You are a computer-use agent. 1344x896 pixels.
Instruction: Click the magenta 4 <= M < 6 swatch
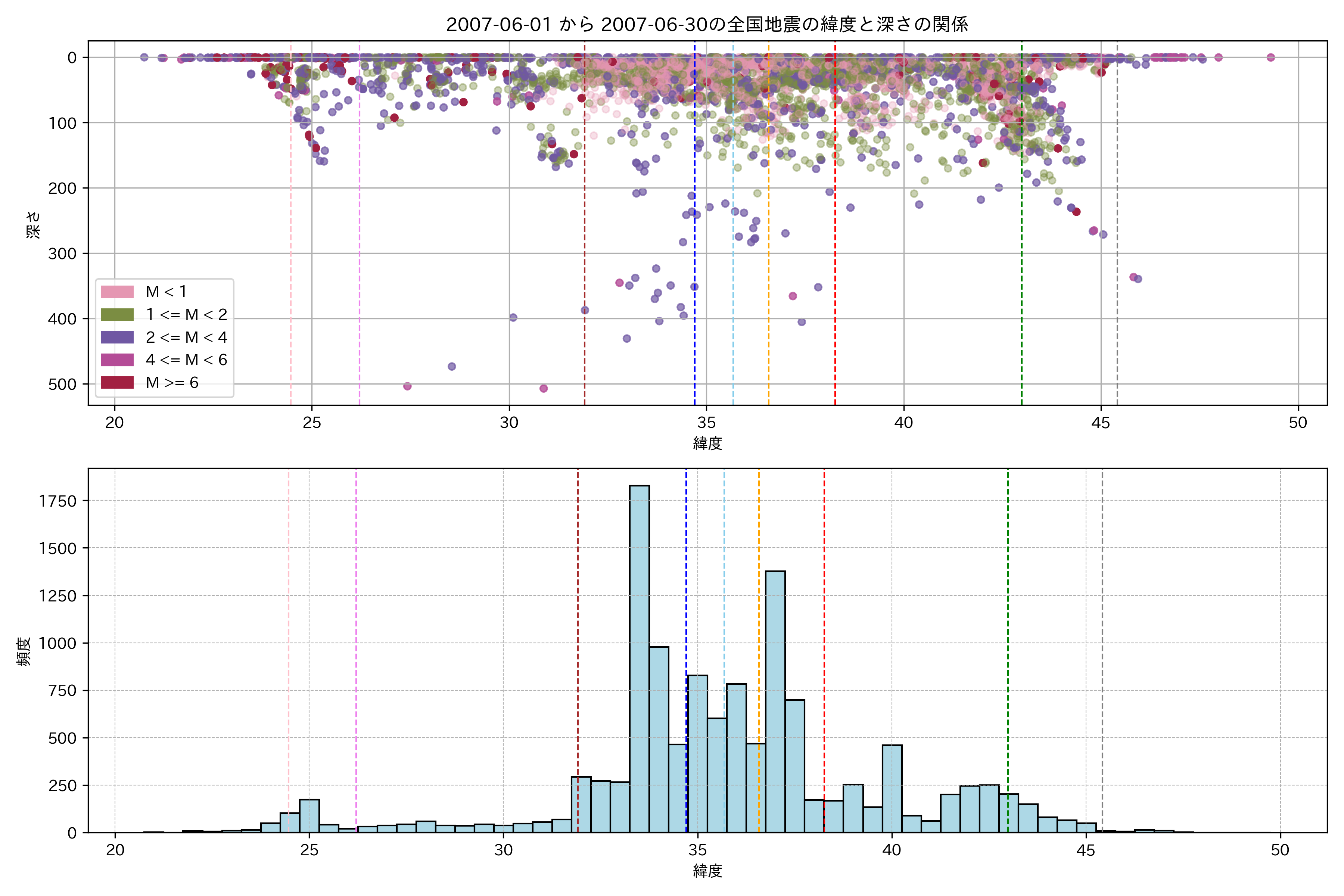117,360
